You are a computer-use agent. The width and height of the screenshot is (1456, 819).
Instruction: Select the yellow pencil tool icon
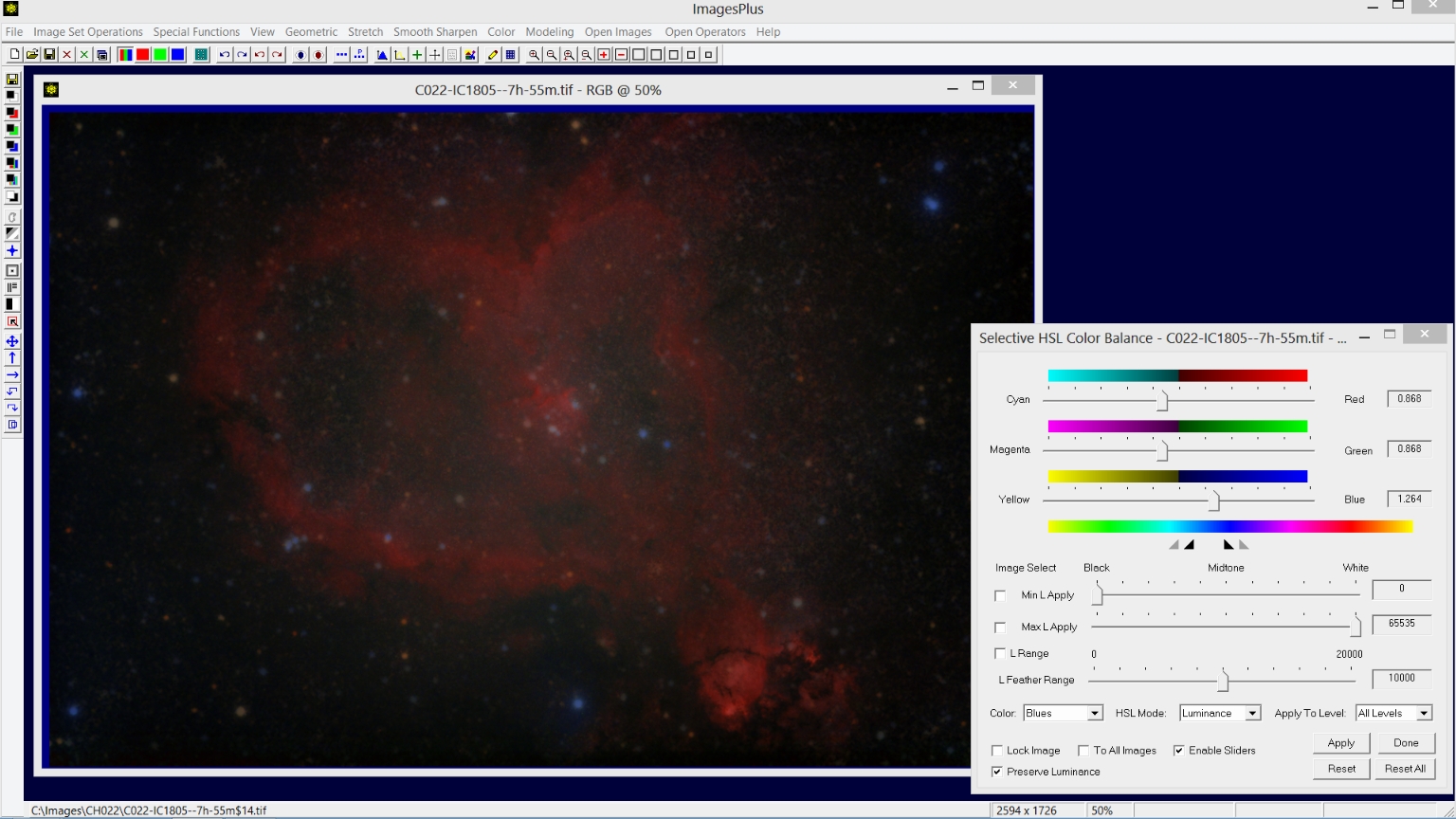click(493, 55)
